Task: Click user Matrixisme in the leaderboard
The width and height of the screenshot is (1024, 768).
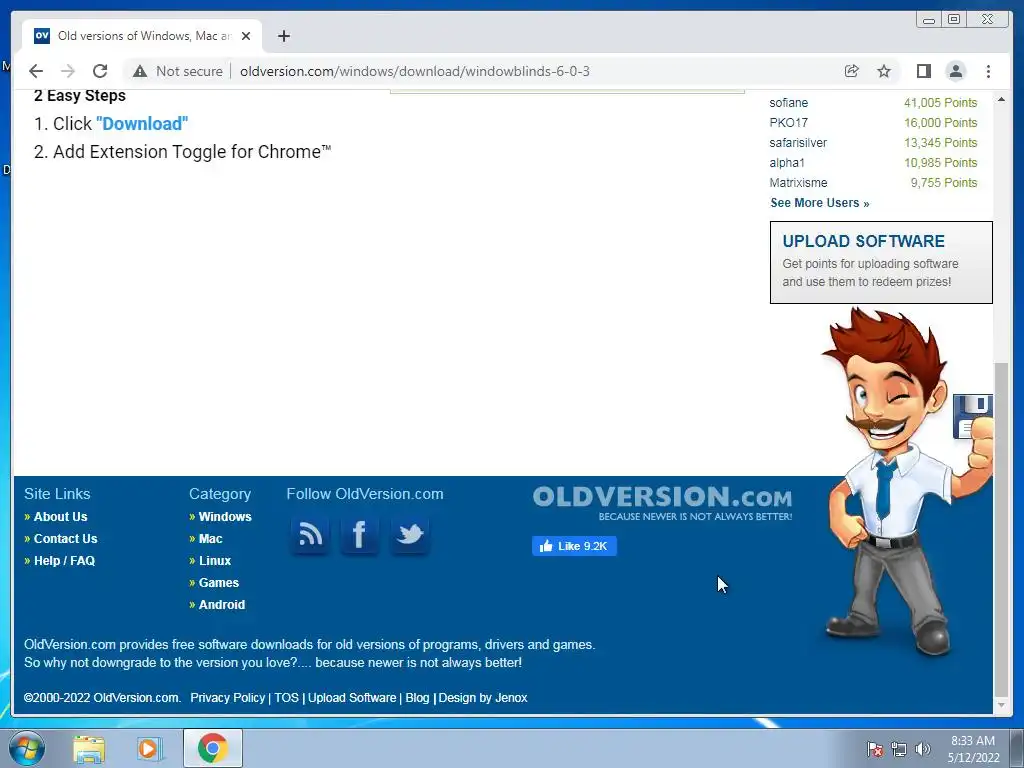Action: pyautogui.click(x=798, y=183)
